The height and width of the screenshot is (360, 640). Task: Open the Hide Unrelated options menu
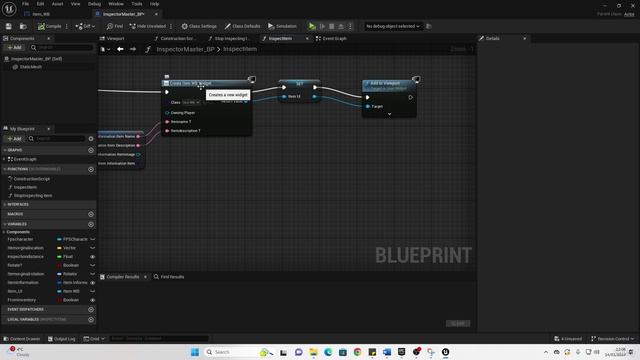(171, 26)
